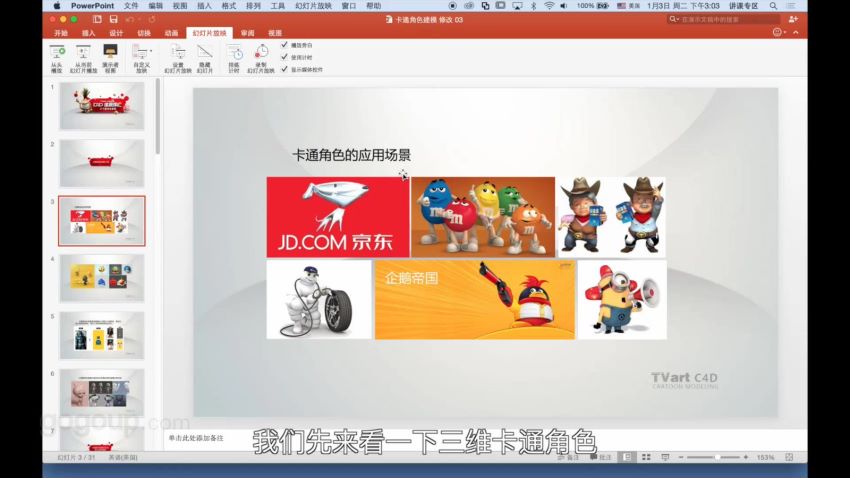Click zoom out minus button
The image size is (850, 478).
point(681,457)
